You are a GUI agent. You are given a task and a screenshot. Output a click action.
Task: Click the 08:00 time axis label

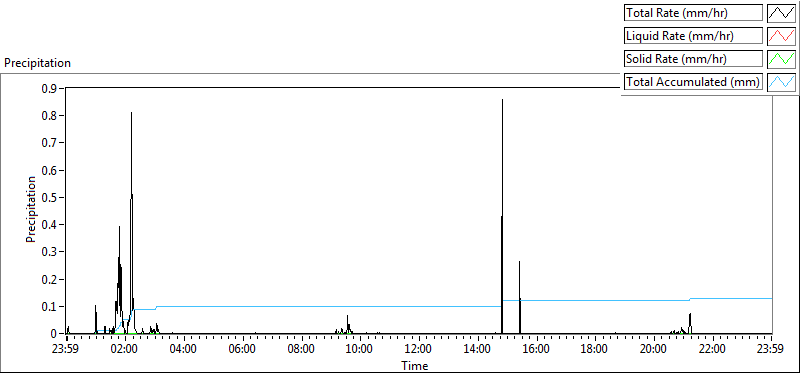(x=301, y=350)
